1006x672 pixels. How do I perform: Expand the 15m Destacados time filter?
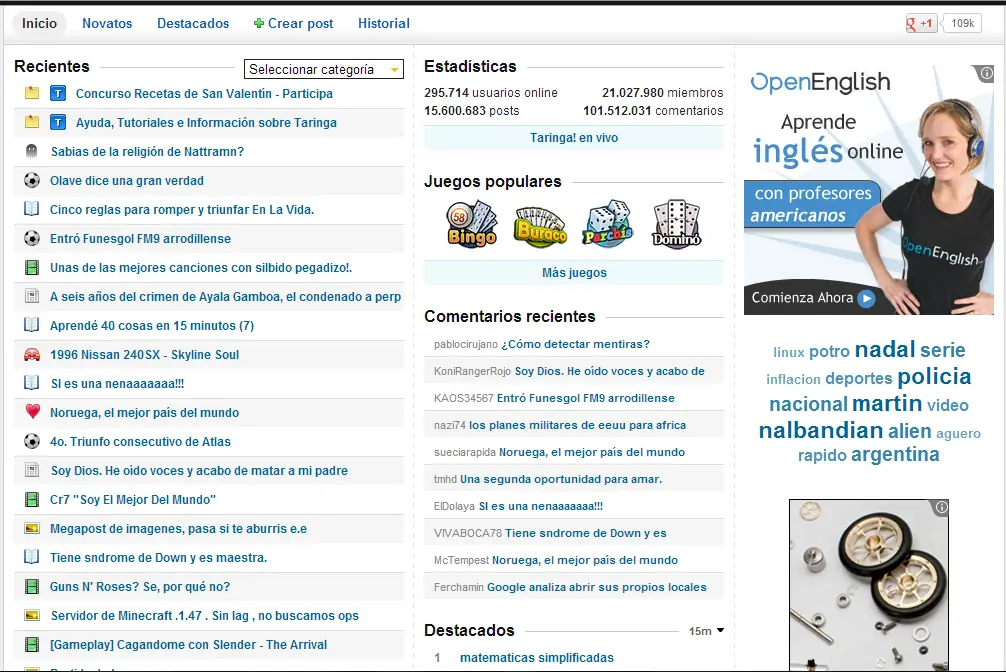(706, 631)
